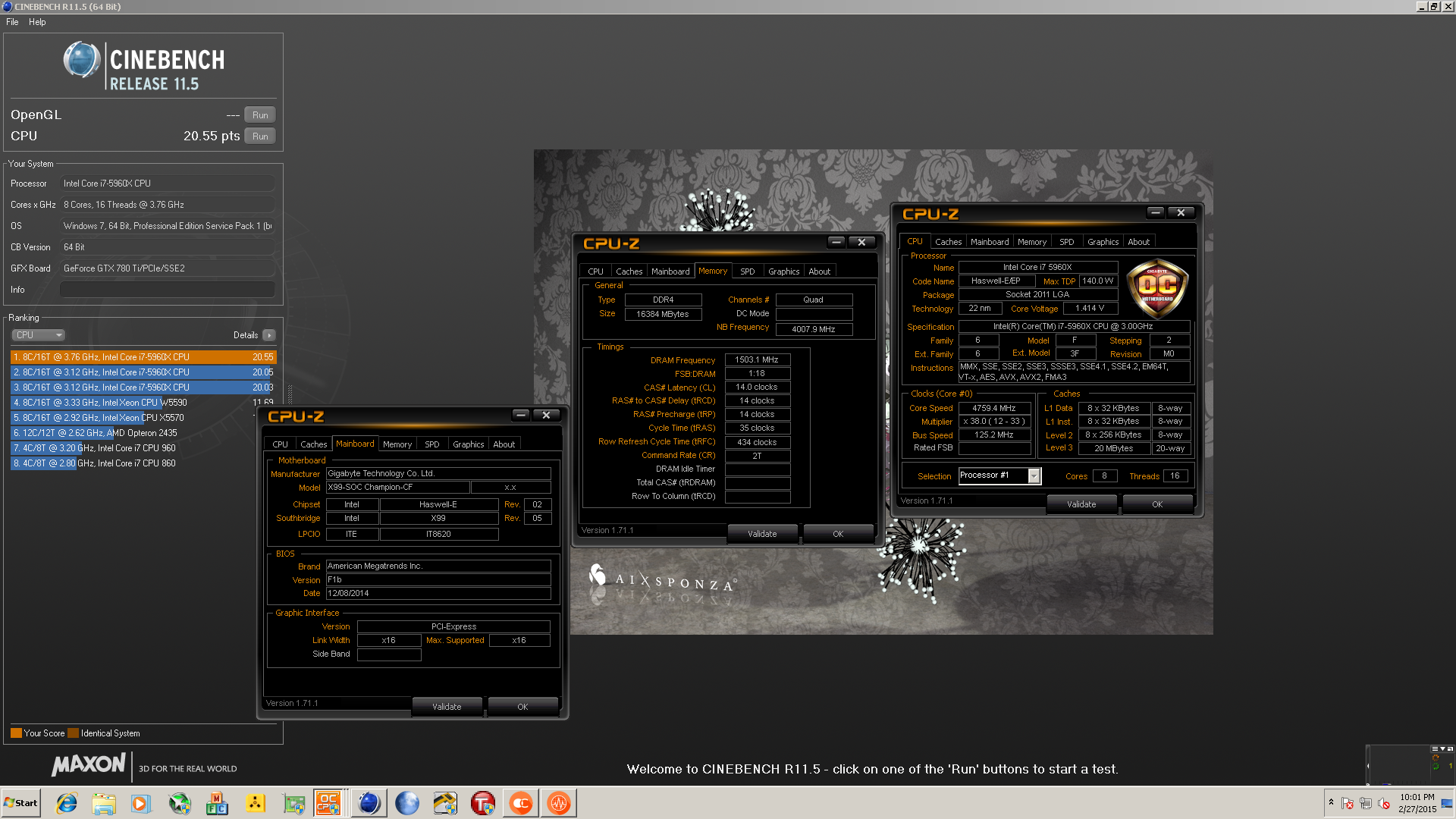Click the Cinebench globe logo
Screen dimensions: 1456x819
[x=82, y=60]
